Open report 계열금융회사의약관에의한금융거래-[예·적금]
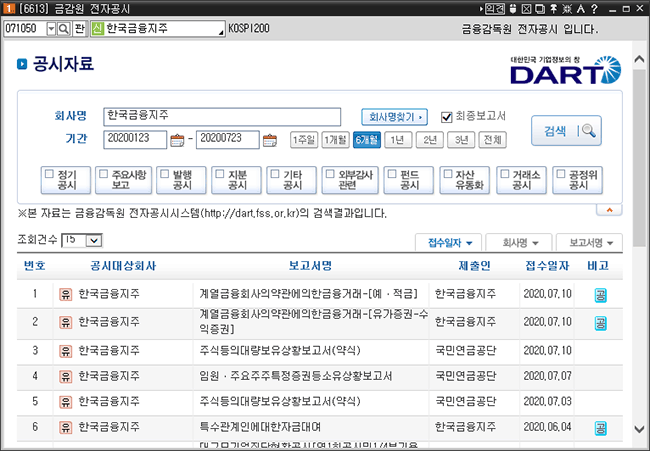The image size is (650, 451). pos(308,294)
